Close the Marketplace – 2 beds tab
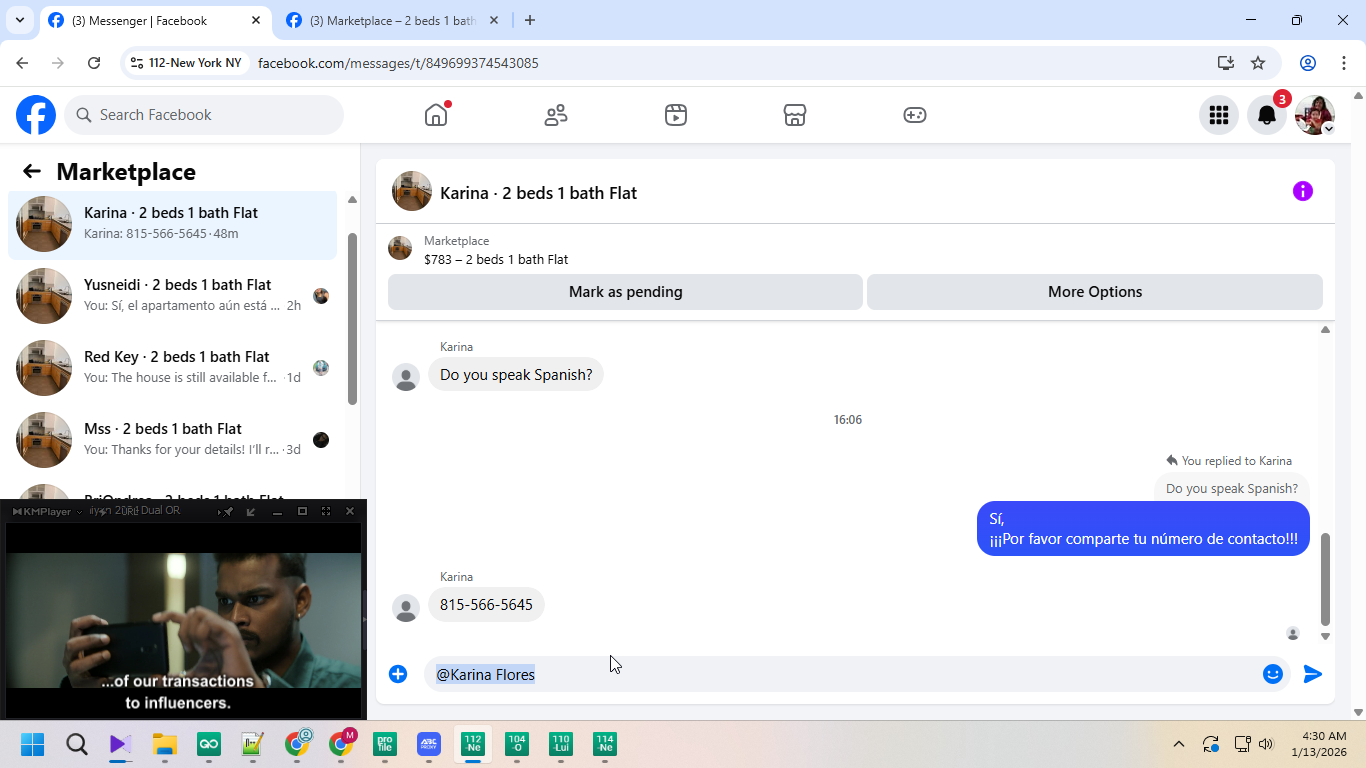1366x768 pixels. (x=494, y=20)
